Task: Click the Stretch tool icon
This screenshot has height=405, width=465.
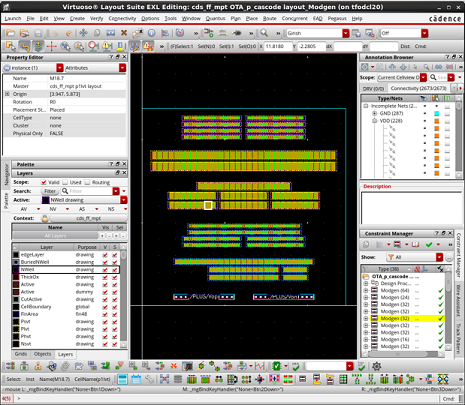Action: tap(110, 33)
